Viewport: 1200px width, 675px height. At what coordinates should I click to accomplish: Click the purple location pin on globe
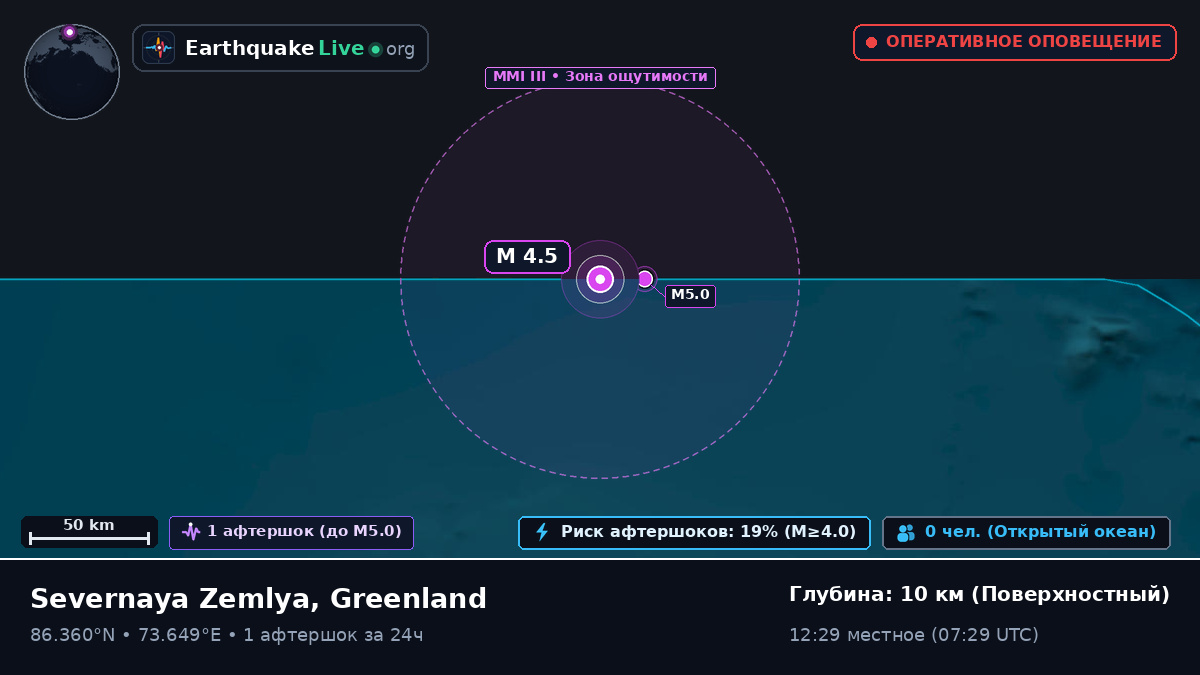coord(69,32)
